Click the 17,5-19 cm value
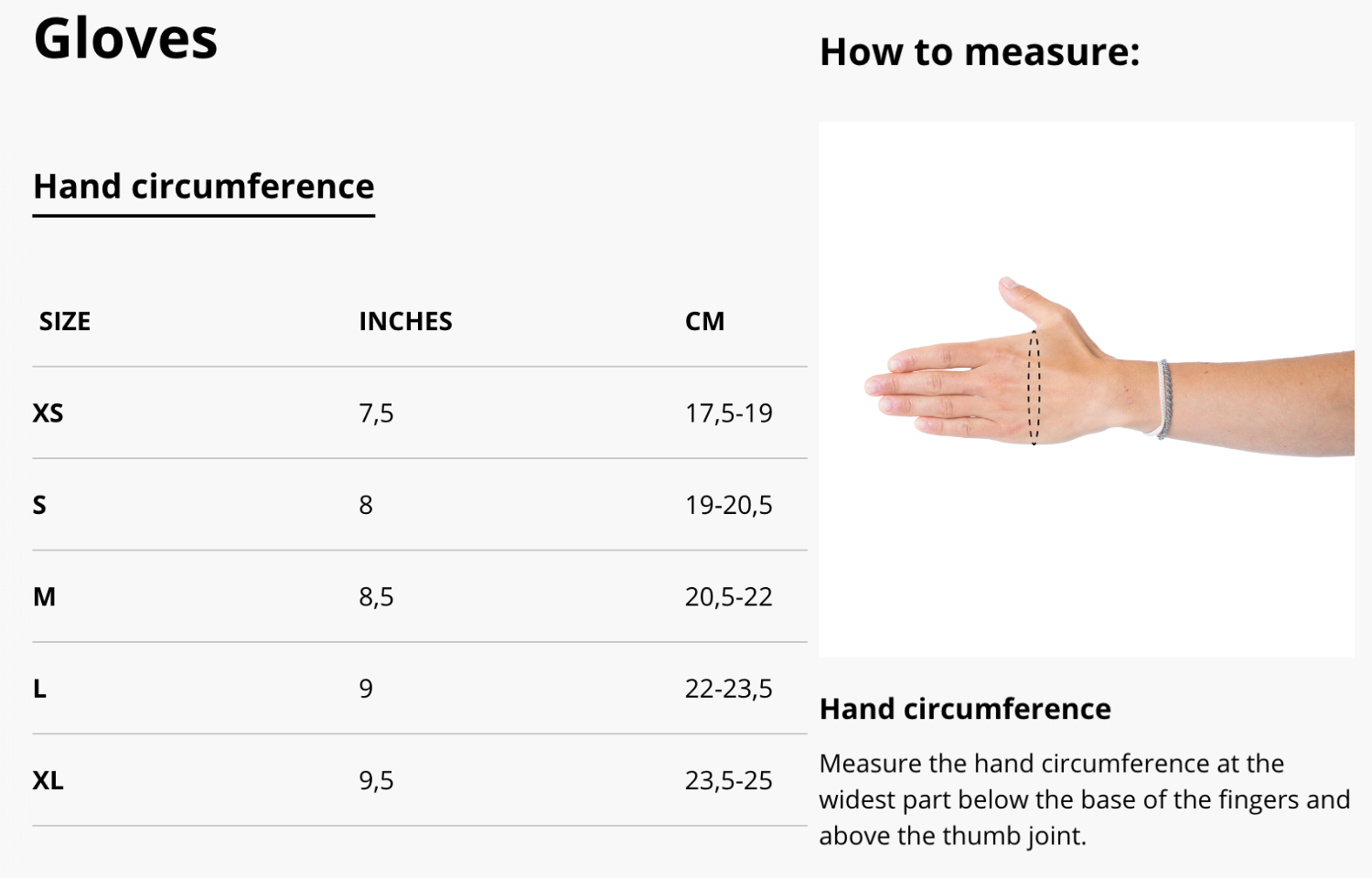This screenshot has height=878, width=1372. click(x=728, y=413)
